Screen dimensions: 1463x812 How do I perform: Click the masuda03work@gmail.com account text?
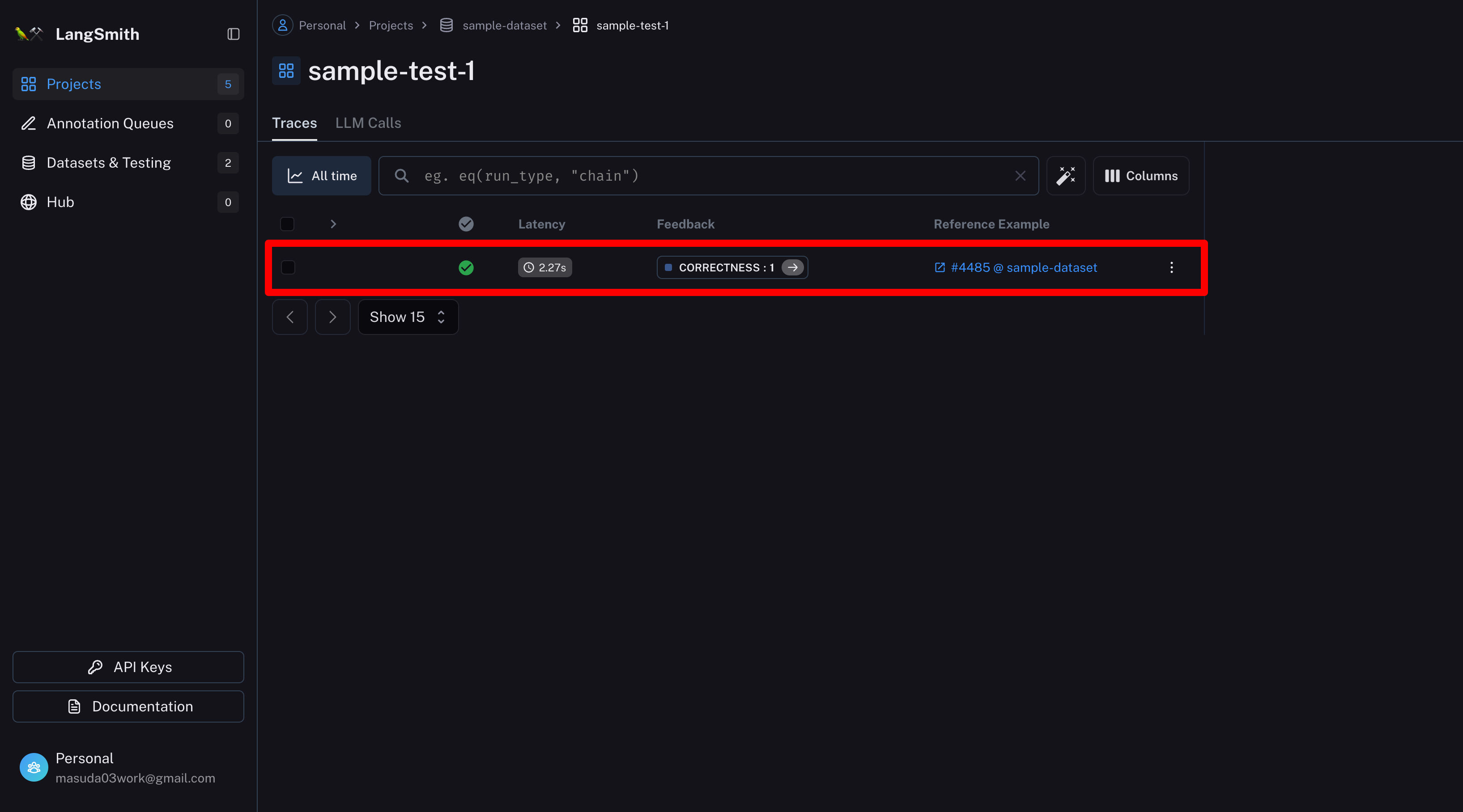click(135, 778)
